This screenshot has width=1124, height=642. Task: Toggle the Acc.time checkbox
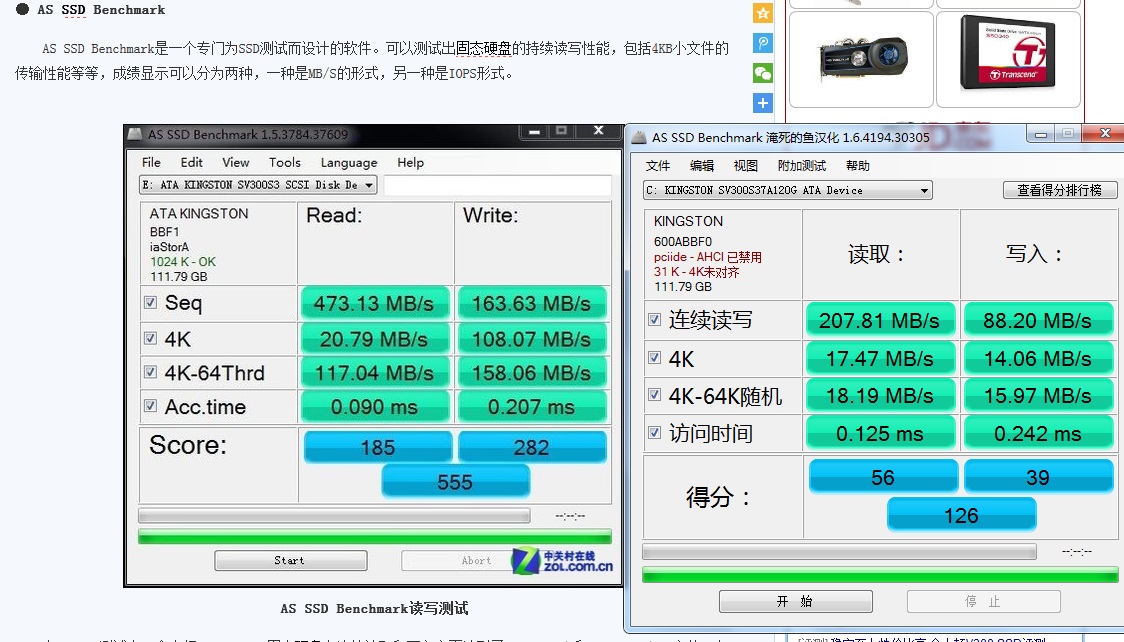pos(151,406)
